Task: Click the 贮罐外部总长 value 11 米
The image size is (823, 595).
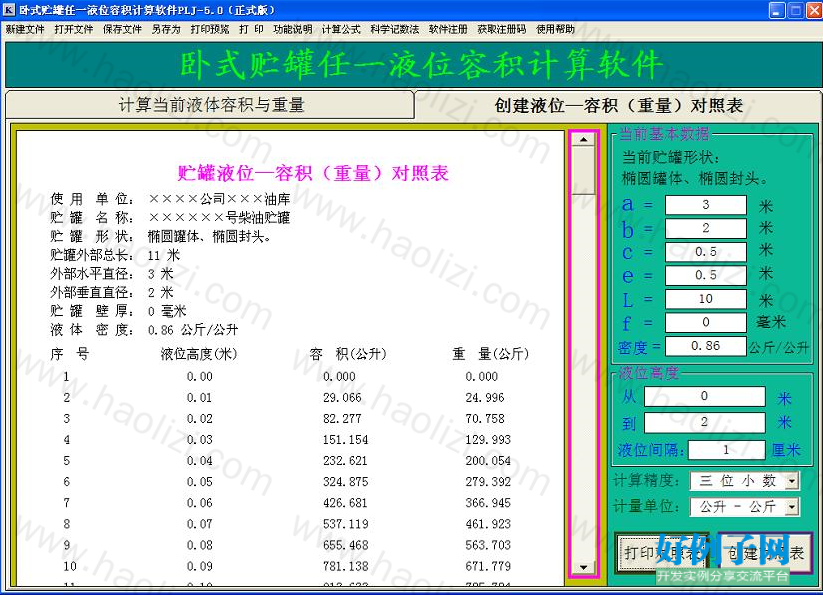Action: pyautogui.click(x=164, y=256)
